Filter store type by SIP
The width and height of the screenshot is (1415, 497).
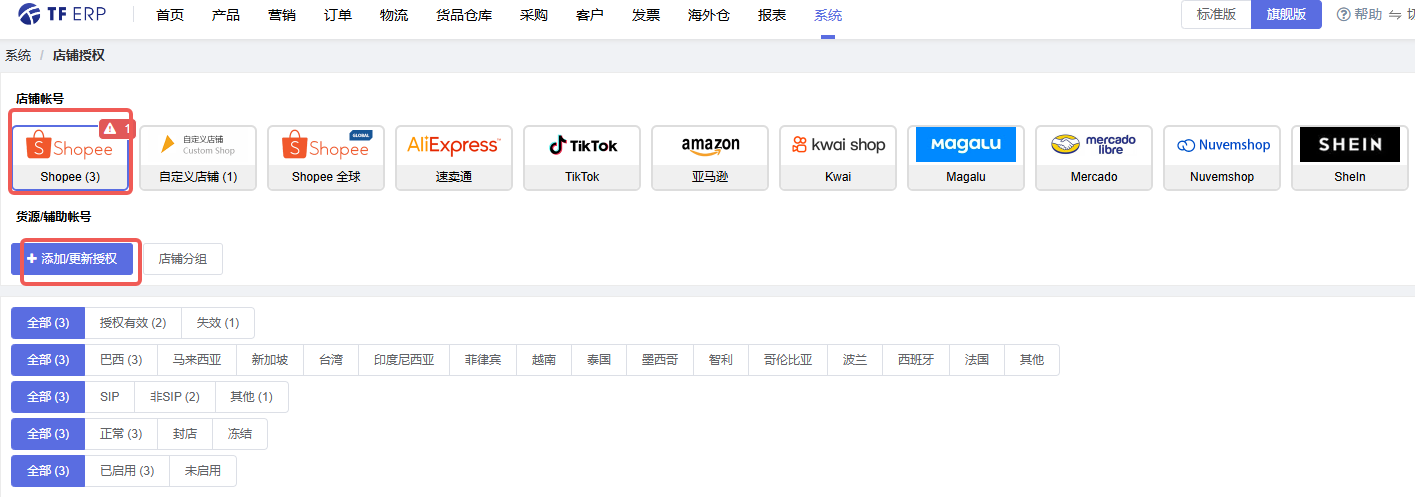[110, 397]
